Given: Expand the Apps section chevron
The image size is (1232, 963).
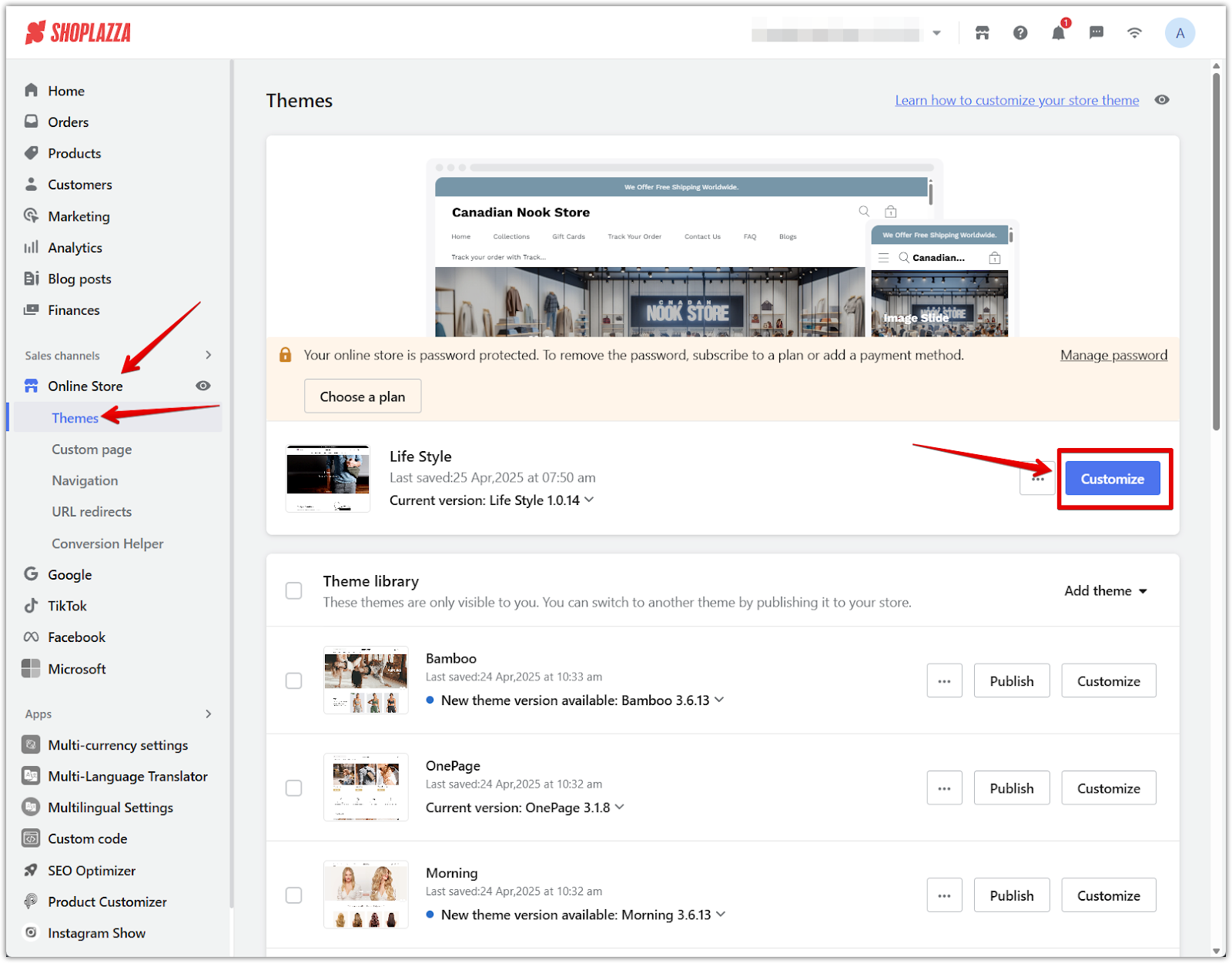Looking at the screenshot, I should [x=209, y=714].
